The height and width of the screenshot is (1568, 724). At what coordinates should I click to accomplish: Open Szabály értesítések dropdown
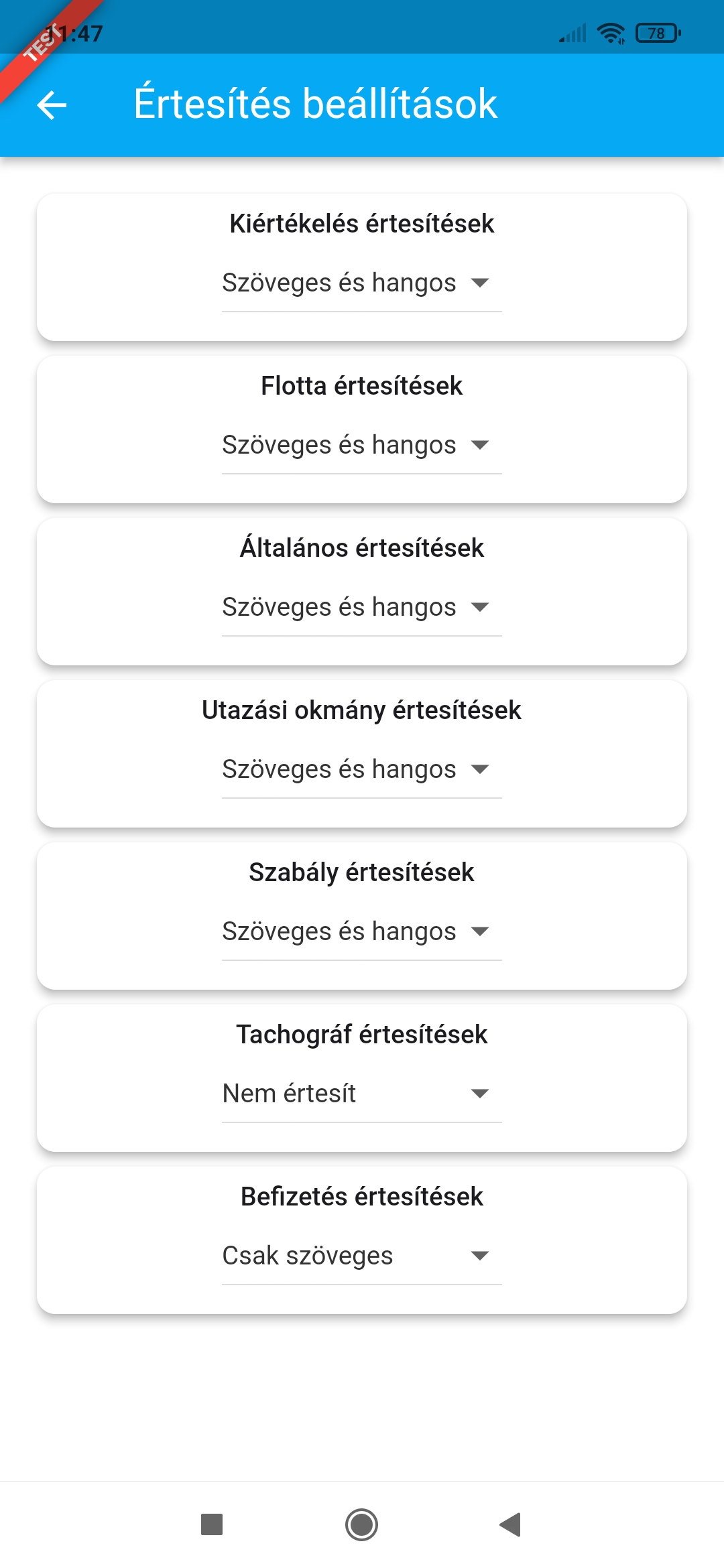pos(361,932)
